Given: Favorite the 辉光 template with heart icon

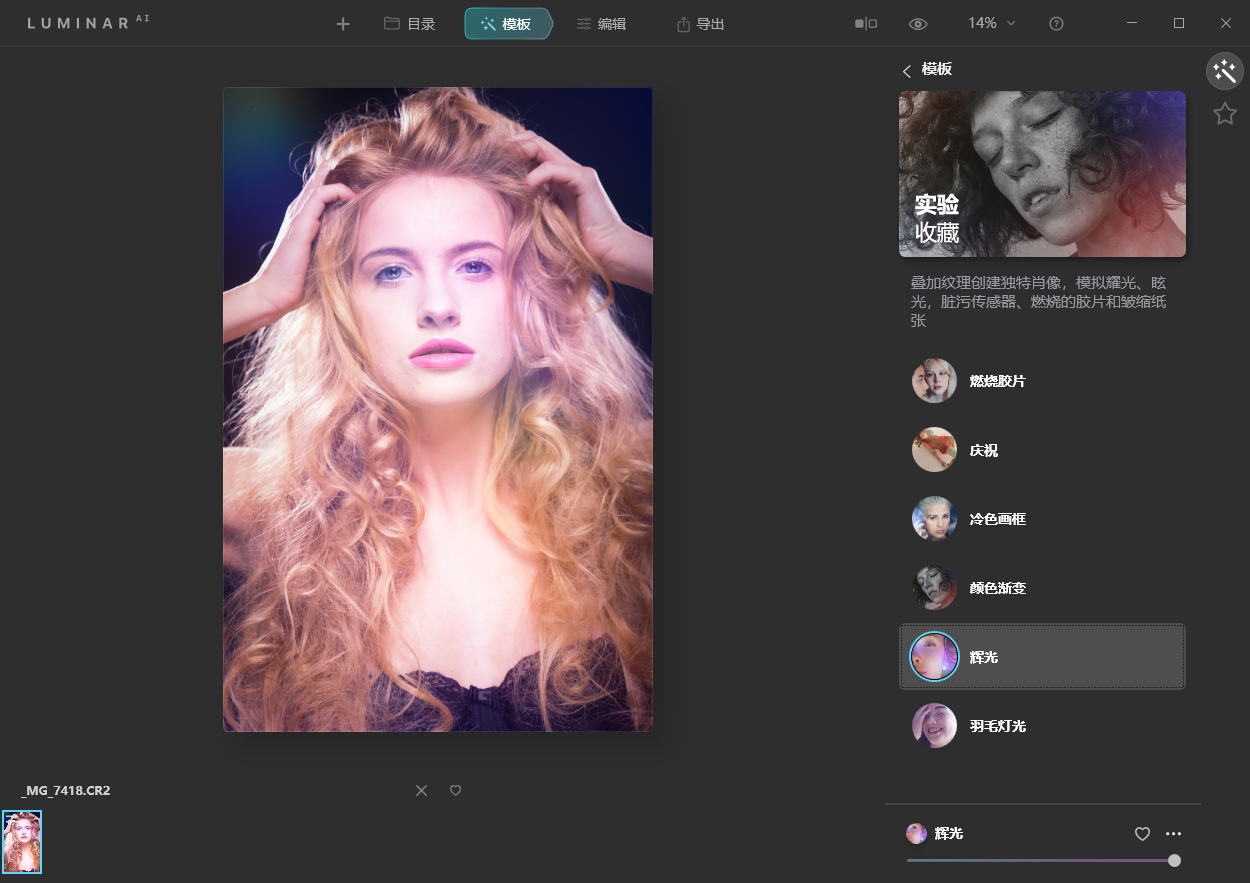Looking at the screenshot, I should [1142, 834].
